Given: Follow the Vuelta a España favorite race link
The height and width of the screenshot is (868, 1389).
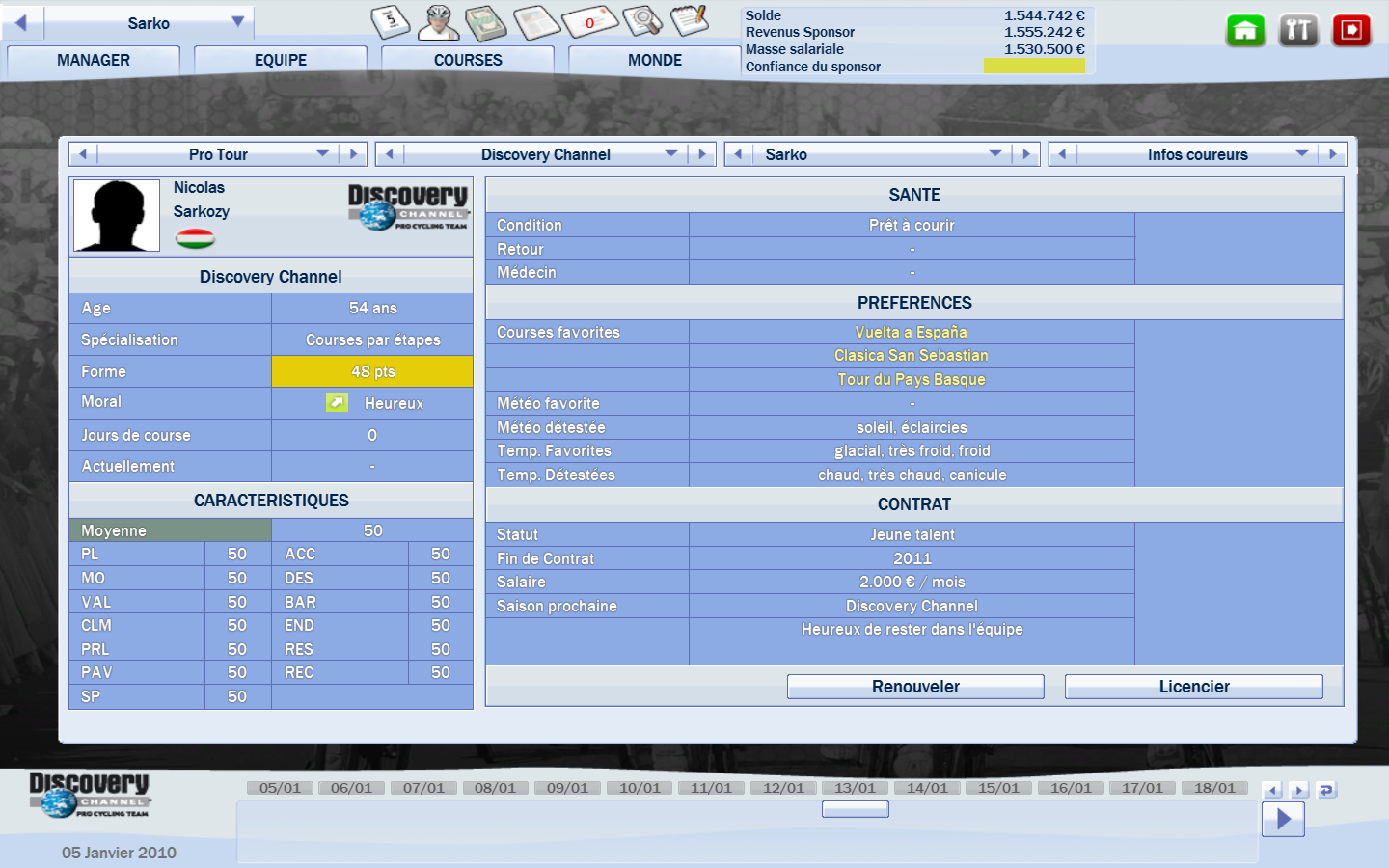Looking at the screenshot, I should (x=911, y=332).
